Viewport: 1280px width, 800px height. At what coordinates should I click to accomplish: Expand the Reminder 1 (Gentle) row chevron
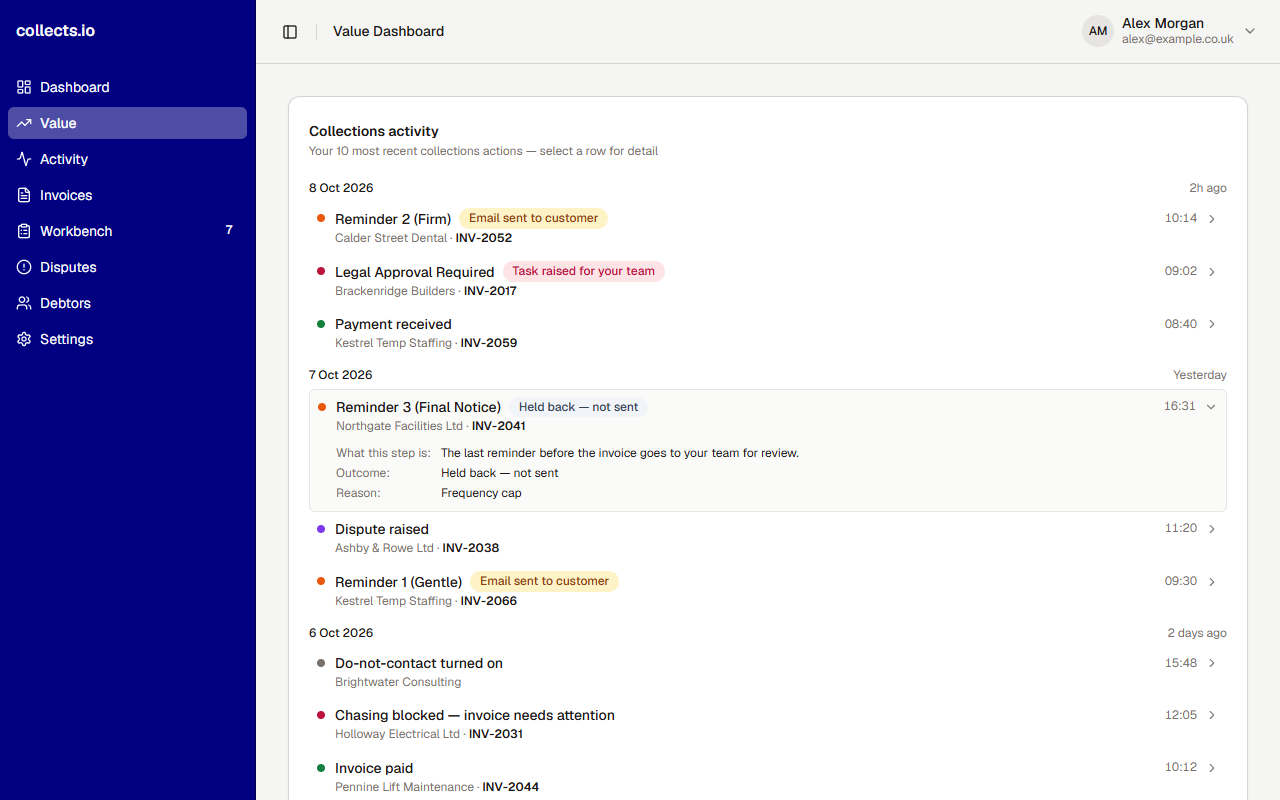(x=1212, y=582)
